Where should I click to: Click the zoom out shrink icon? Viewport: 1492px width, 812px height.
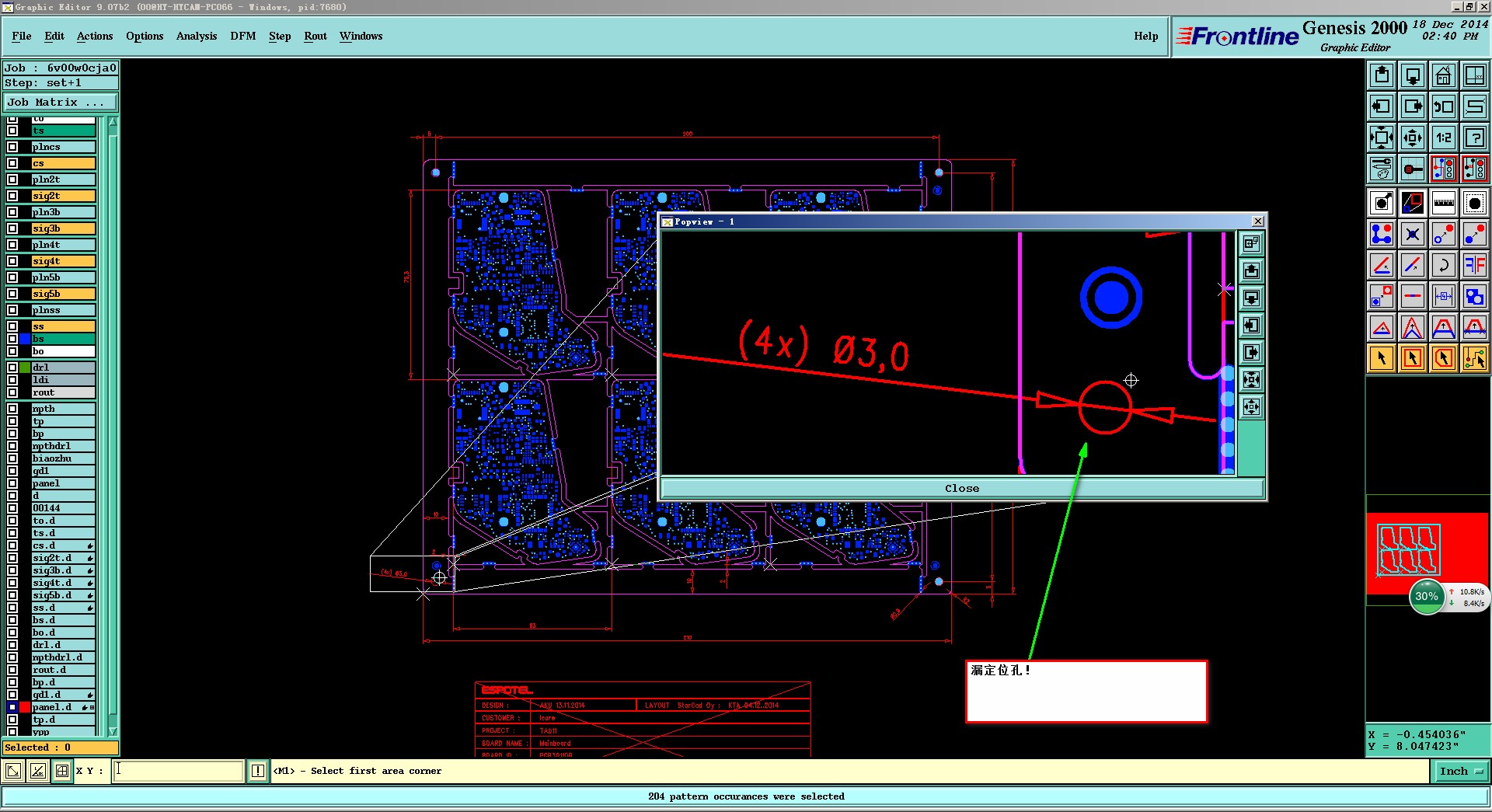(1413, 138)
